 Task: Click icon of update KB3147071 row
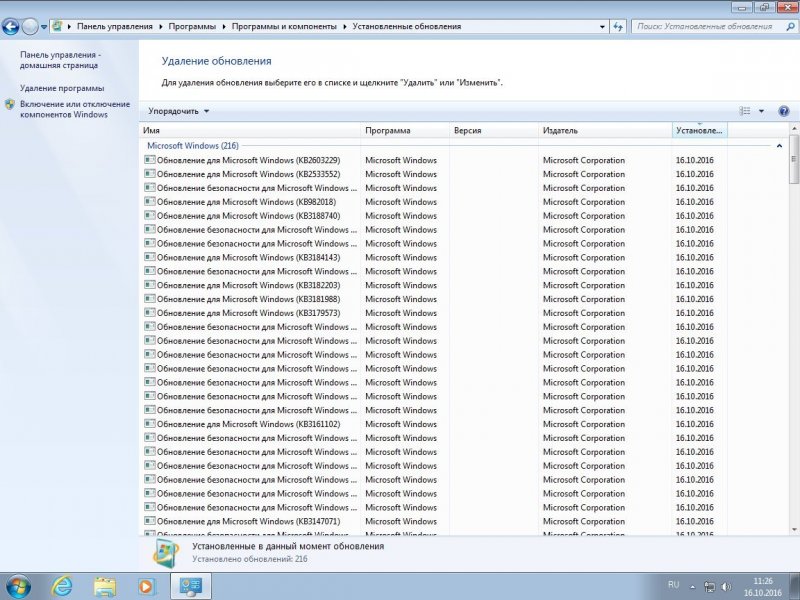click(149, 521)
